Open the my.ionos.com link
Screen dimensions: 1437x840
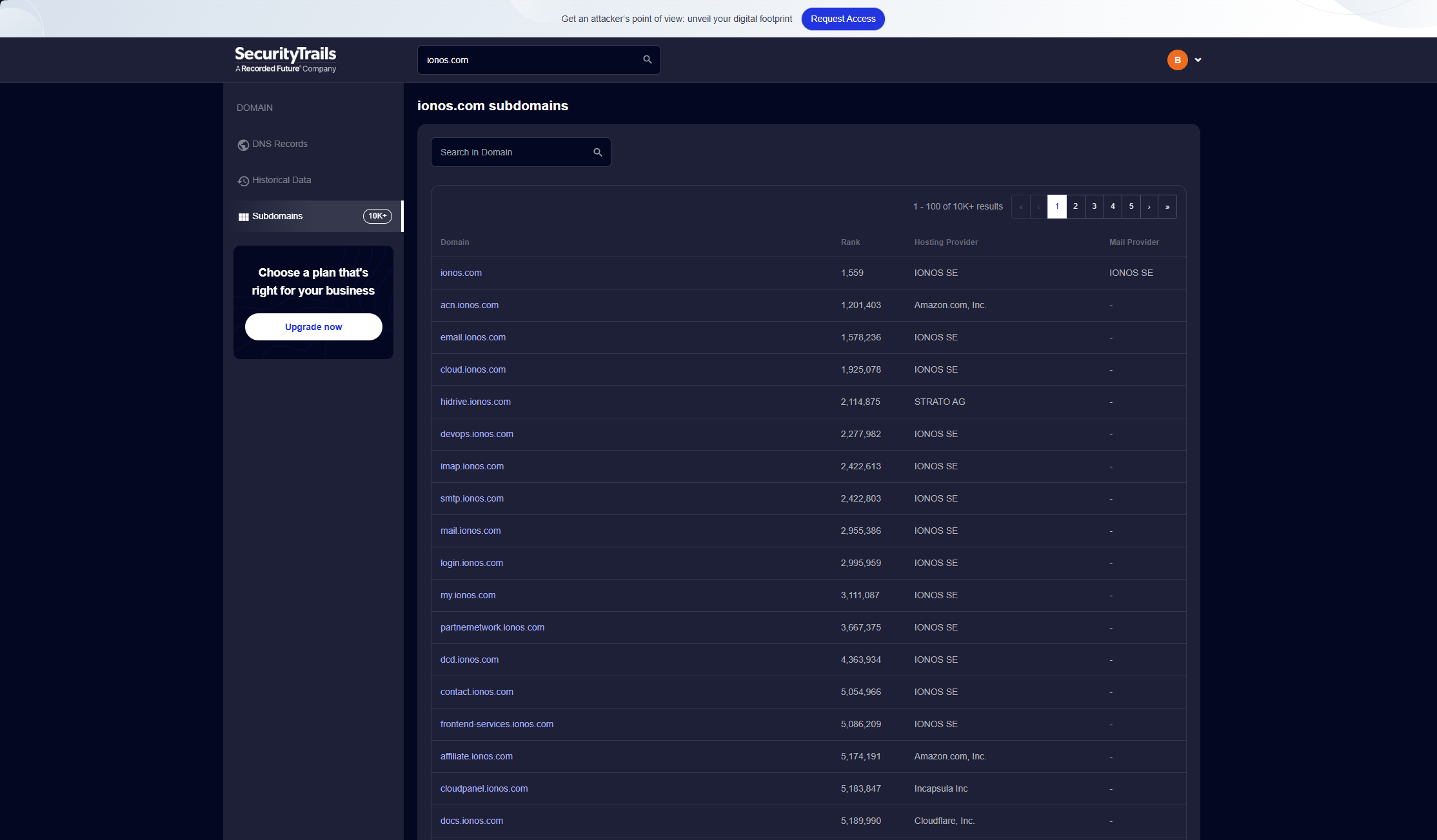tap(468, 595)
